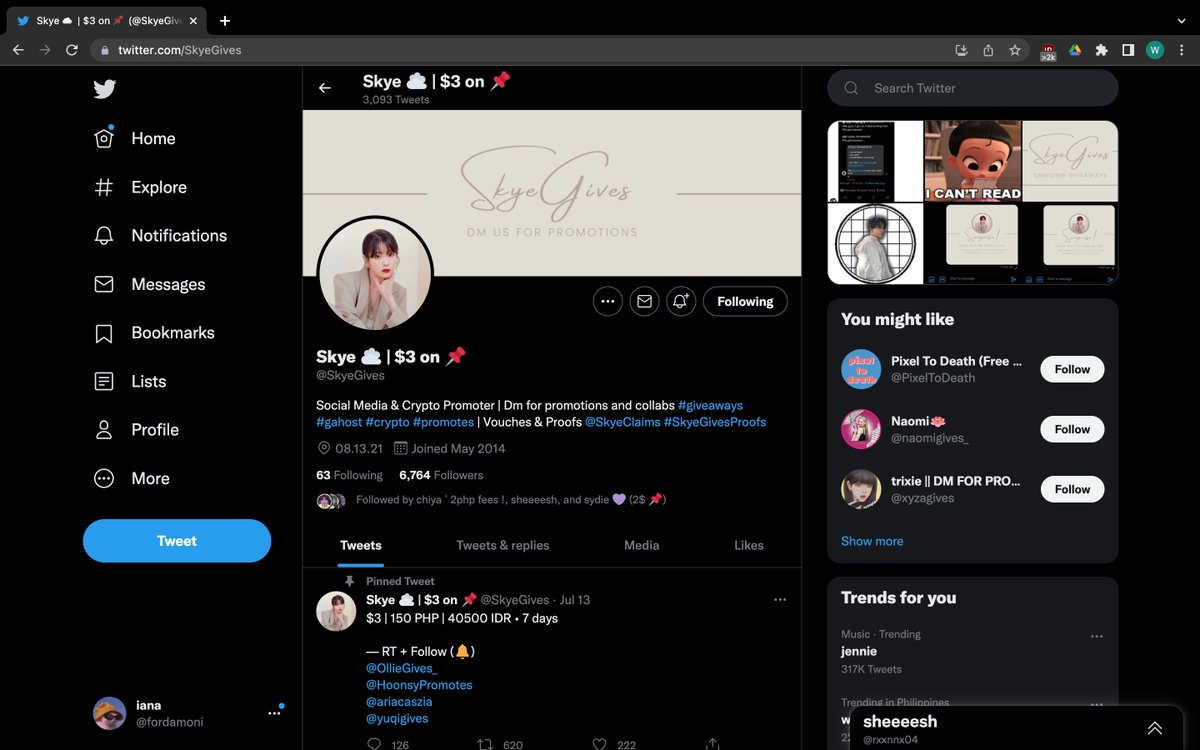The image size is (1200, 750).
Task: Click Show more under You might like
Action: coord(872,541)
